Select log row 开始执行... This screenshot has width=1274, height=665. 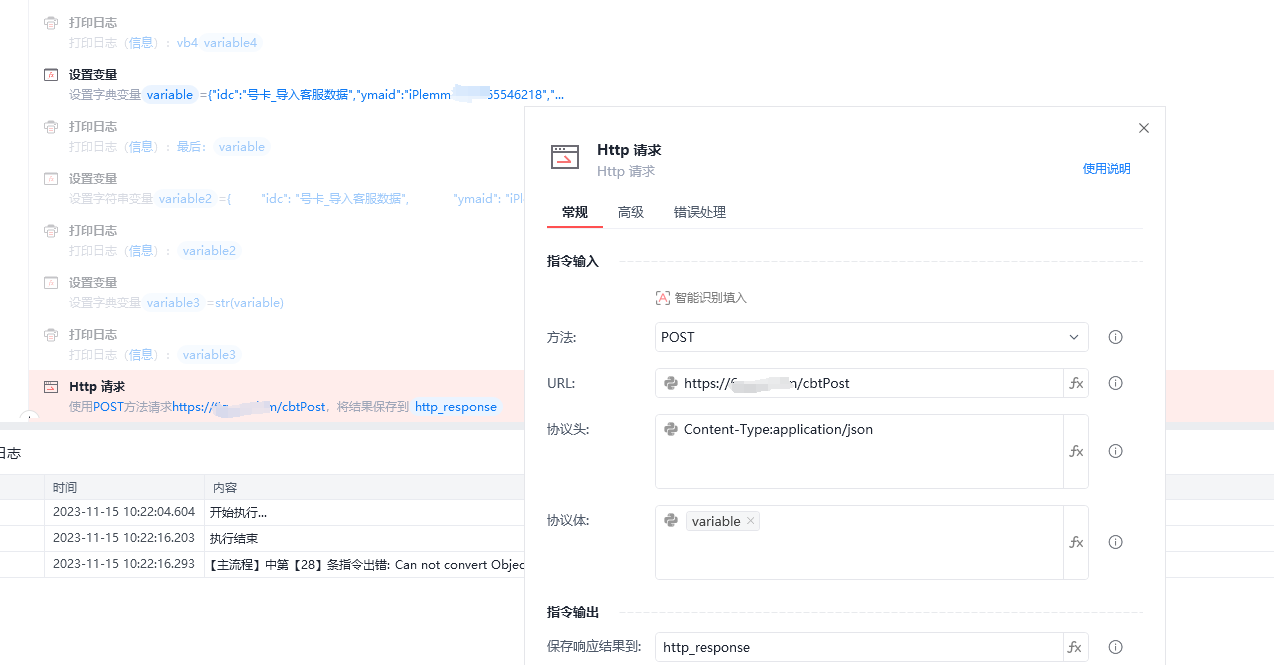click(x=262, y=513)
